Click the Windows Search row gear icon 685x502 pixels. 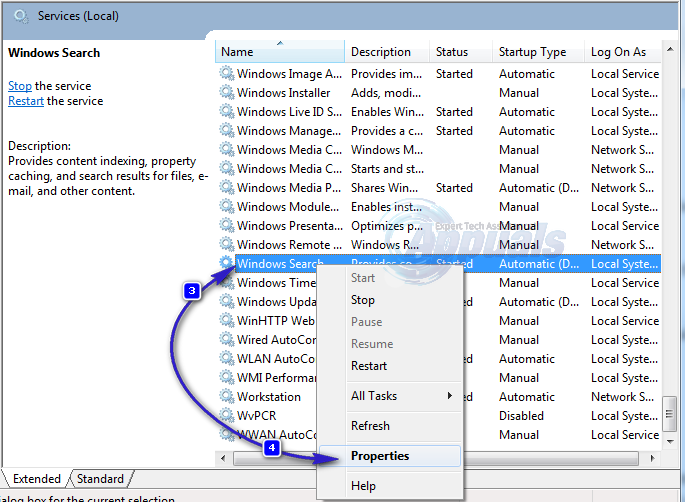click(x=227, y=263)
